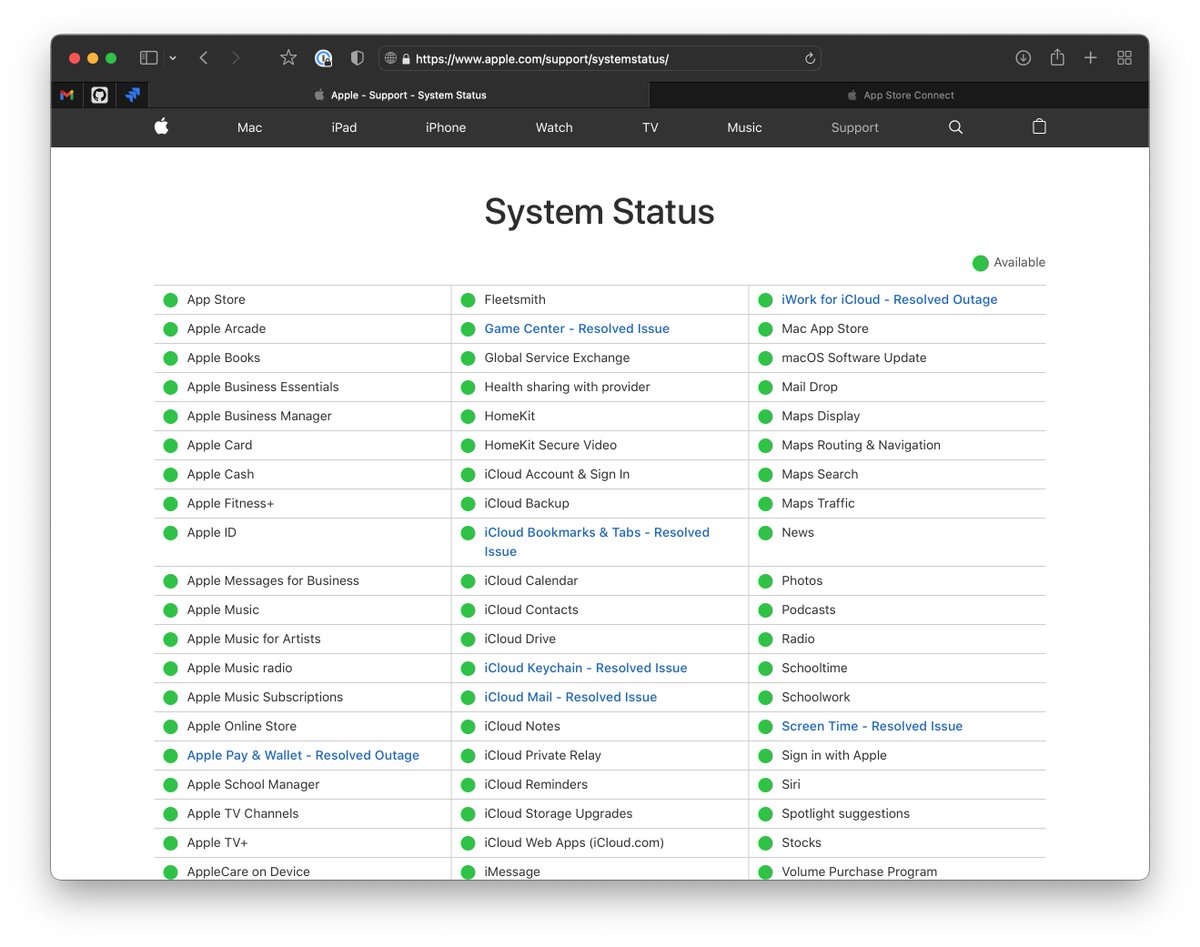Click the green status dot beside Podcasts
The image size is (1200, 947).
765,609
